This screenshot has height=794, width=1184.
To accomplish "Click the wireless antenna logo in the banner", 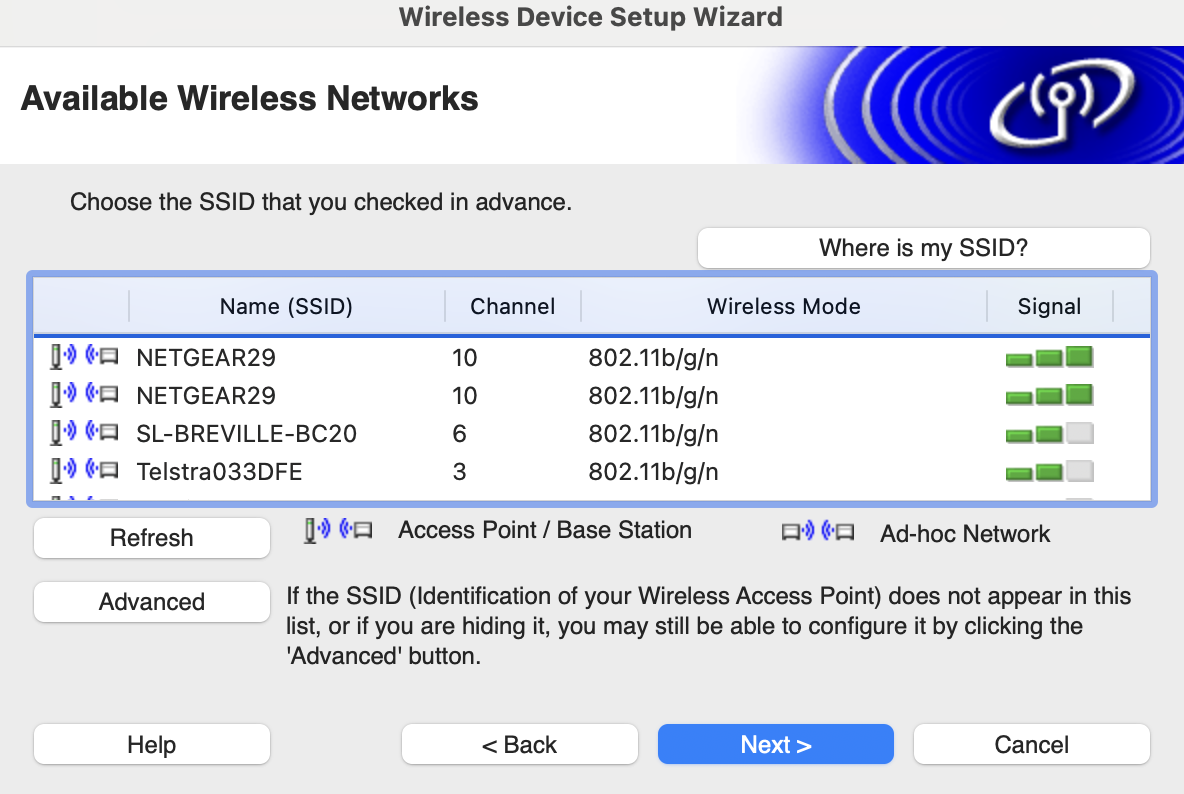I will [1060, 105].
